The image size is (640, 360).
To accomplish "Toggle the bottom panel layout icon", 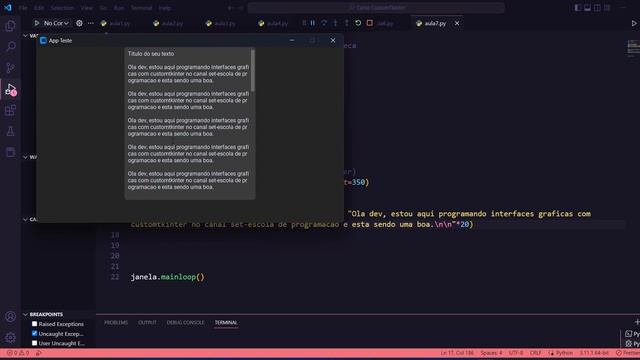I will [x=587, y=8].
